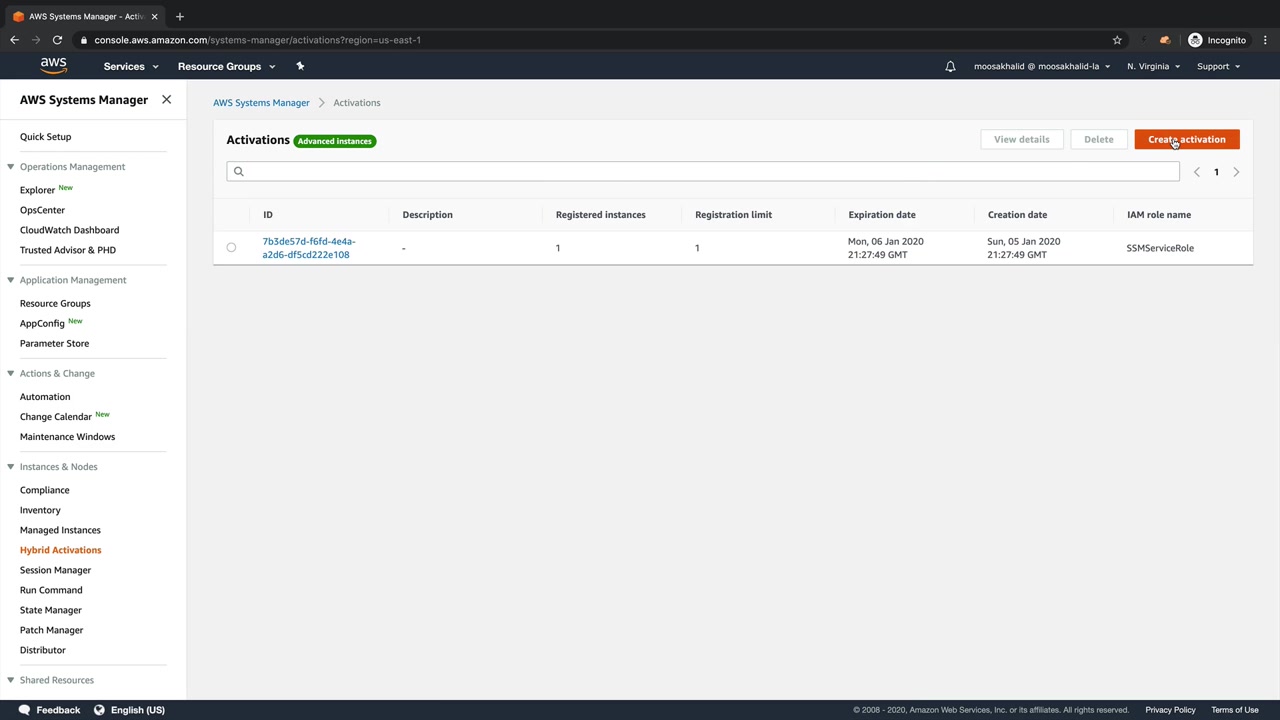The height and width of the screenshot is (720, 1280).
Task: Open the Resource Groups dropdown in the top bar
Action: tap(226, 66)
